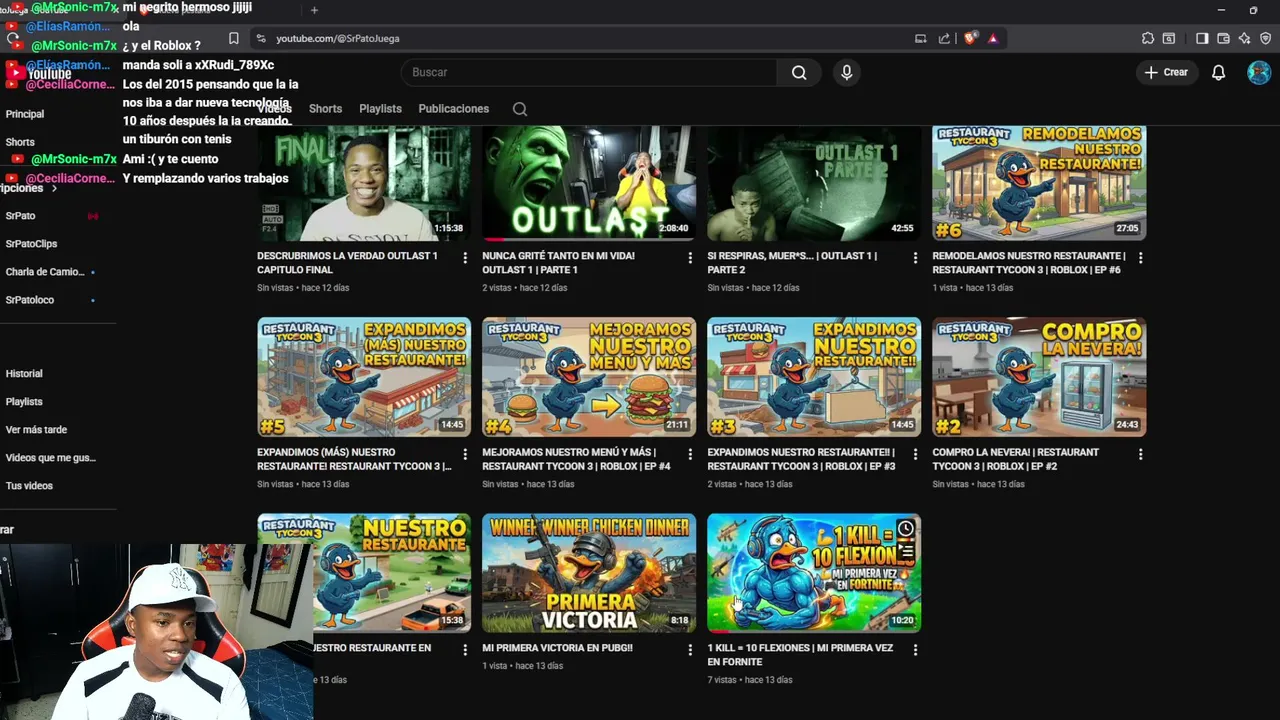
Task: Open options menu for Expandimos Nuestro Restaurante EP #3
Action: [915, 454]
